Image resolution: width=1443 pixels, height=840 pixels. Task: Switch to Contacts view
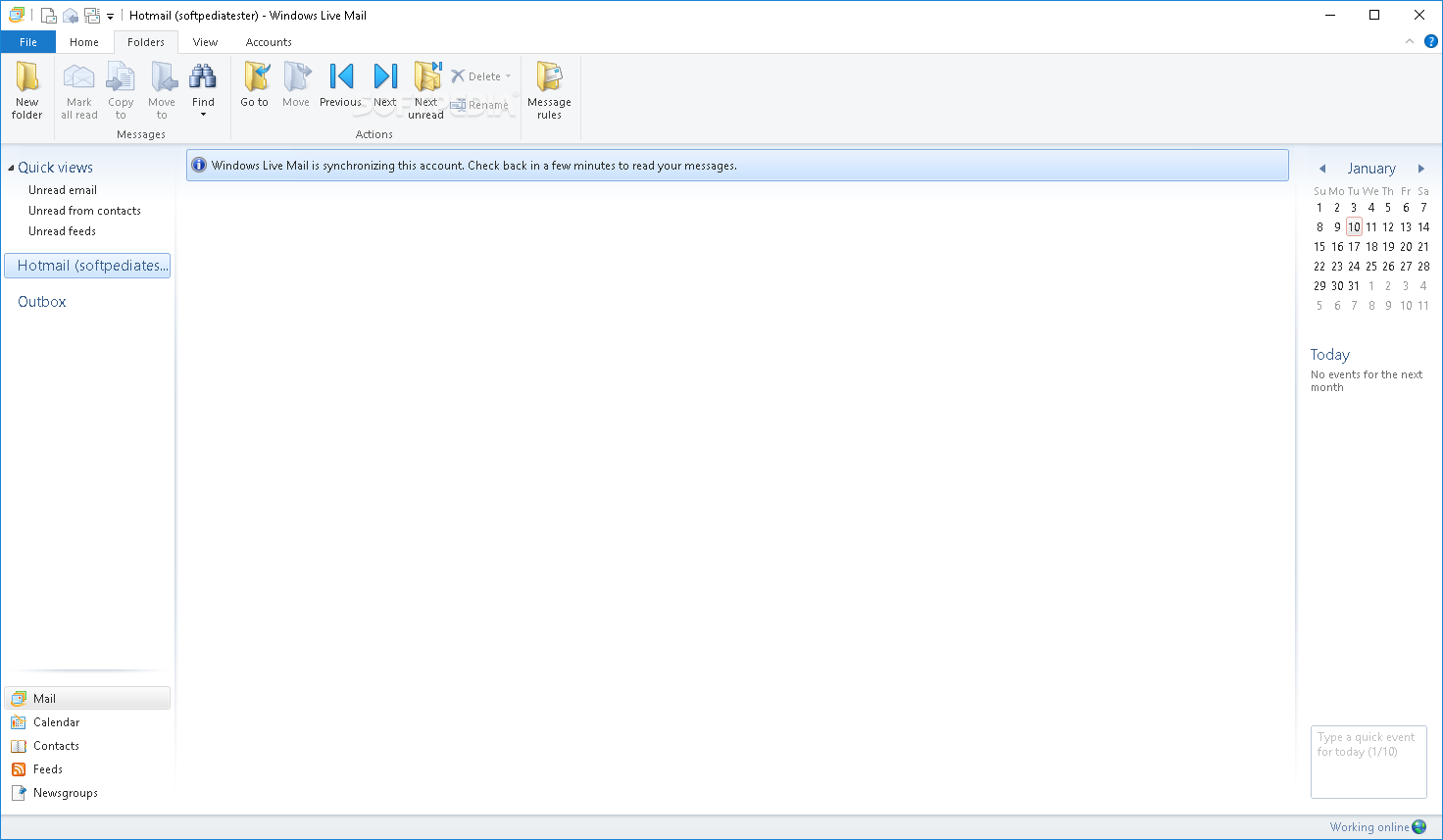[87, 746]
